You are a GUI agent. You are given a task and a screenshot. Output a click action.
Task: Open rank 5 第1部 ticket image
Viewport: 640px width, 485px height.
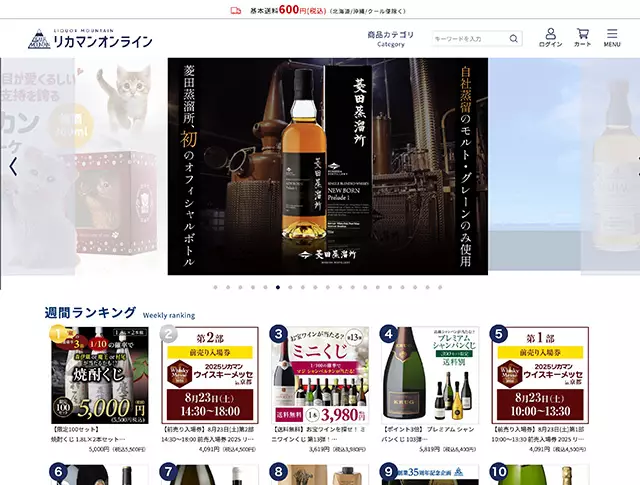(x=540, y=375)
